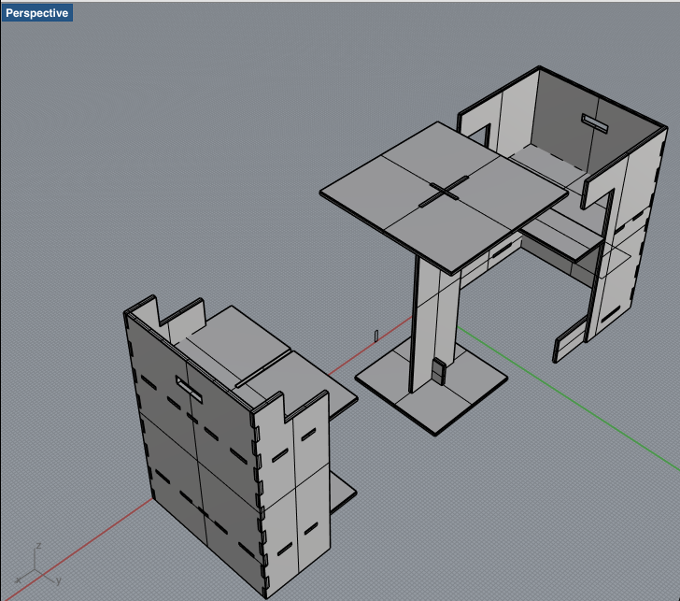Select the dark back panel of nearer chair
Image resolution: width=680 pixels, height=601 pixels.
[193, 440]
